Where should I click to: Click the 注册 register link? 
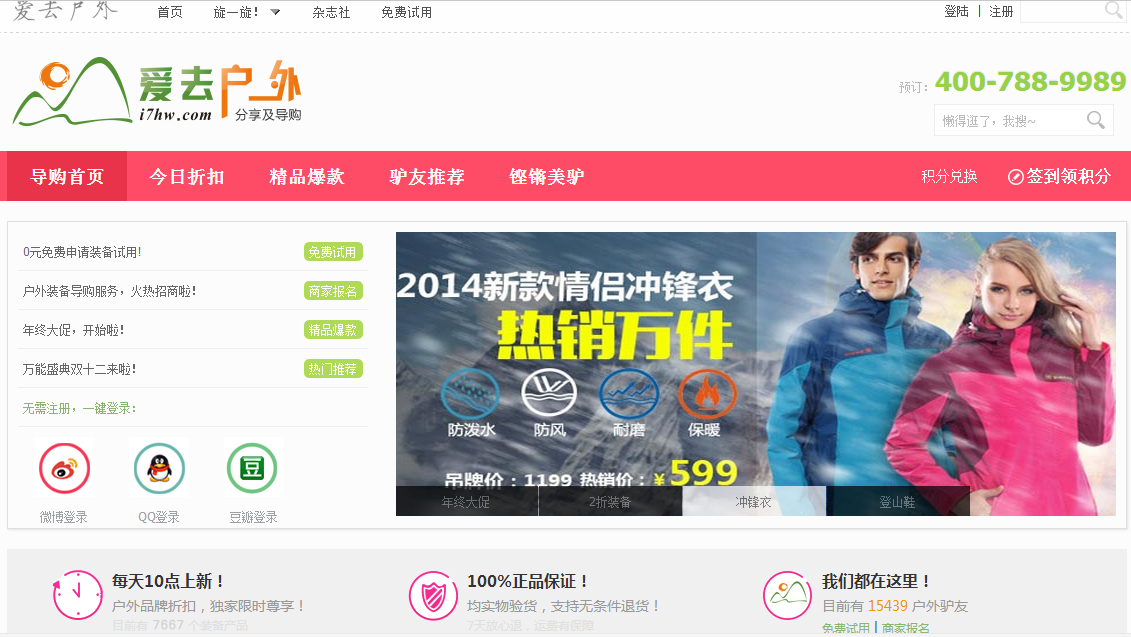click(x=1001, y=12)
